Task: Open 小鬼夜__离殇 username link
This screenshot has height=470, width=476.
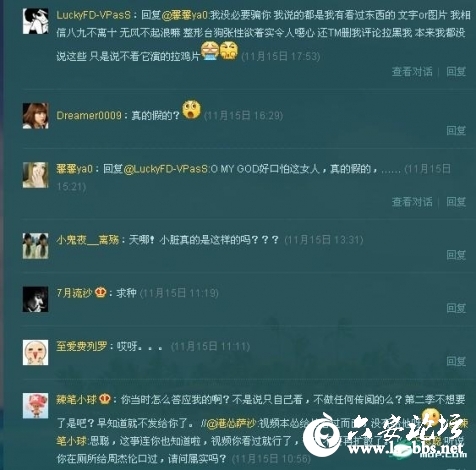Action: pos(87,240)
